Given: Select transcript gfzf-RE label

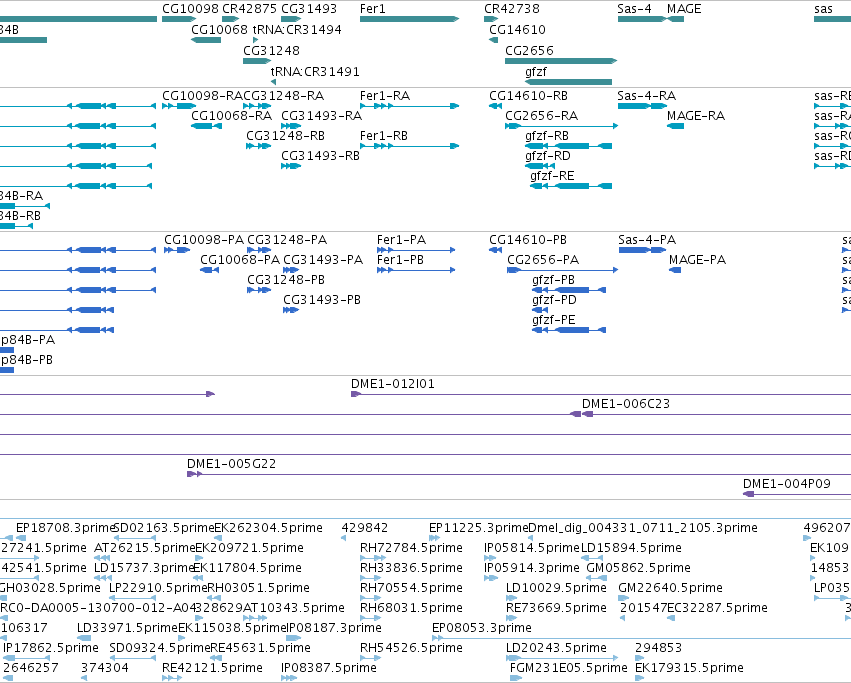Looking at the screenshot, I should pyautogui.click(x=552, y=176).
